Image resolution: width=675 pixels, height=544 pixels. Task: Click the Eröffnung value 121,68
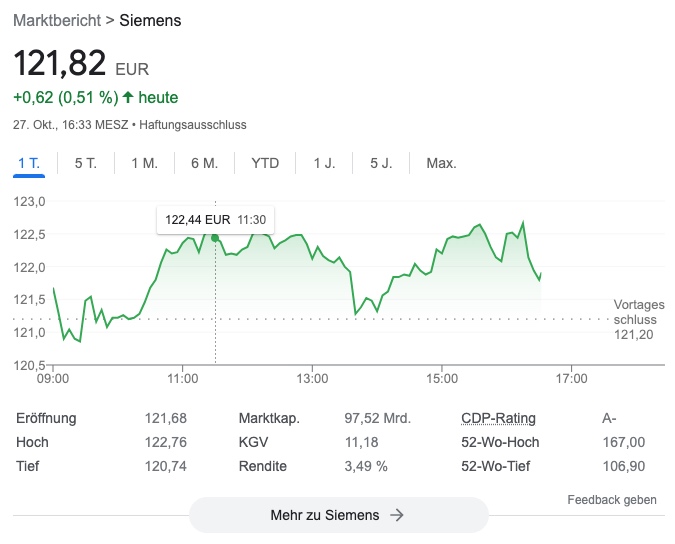click(x=166, y=418)
